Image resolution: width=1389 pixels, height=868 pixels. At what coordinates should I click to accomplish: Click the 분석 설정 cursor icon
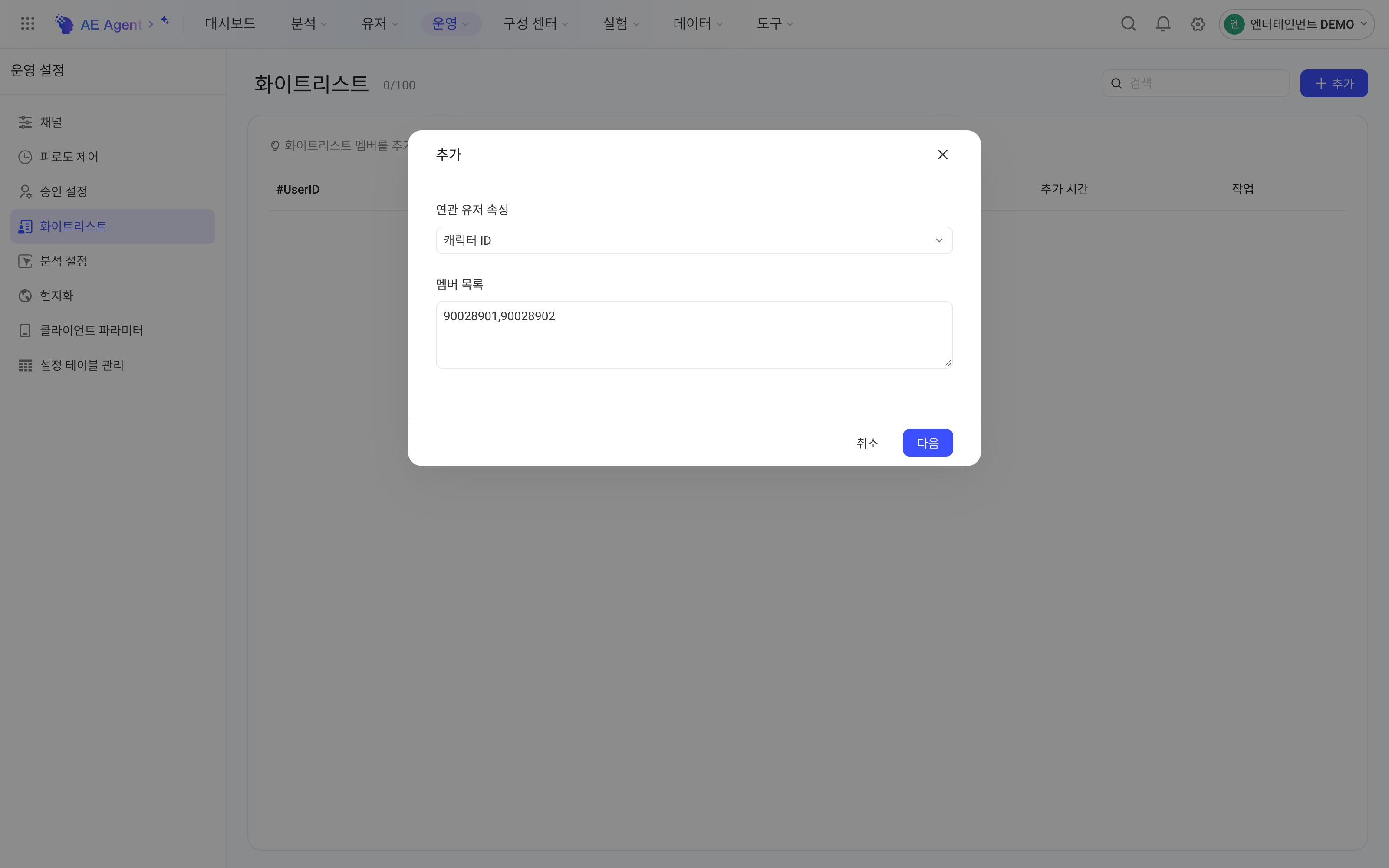[x=25, y=261]
